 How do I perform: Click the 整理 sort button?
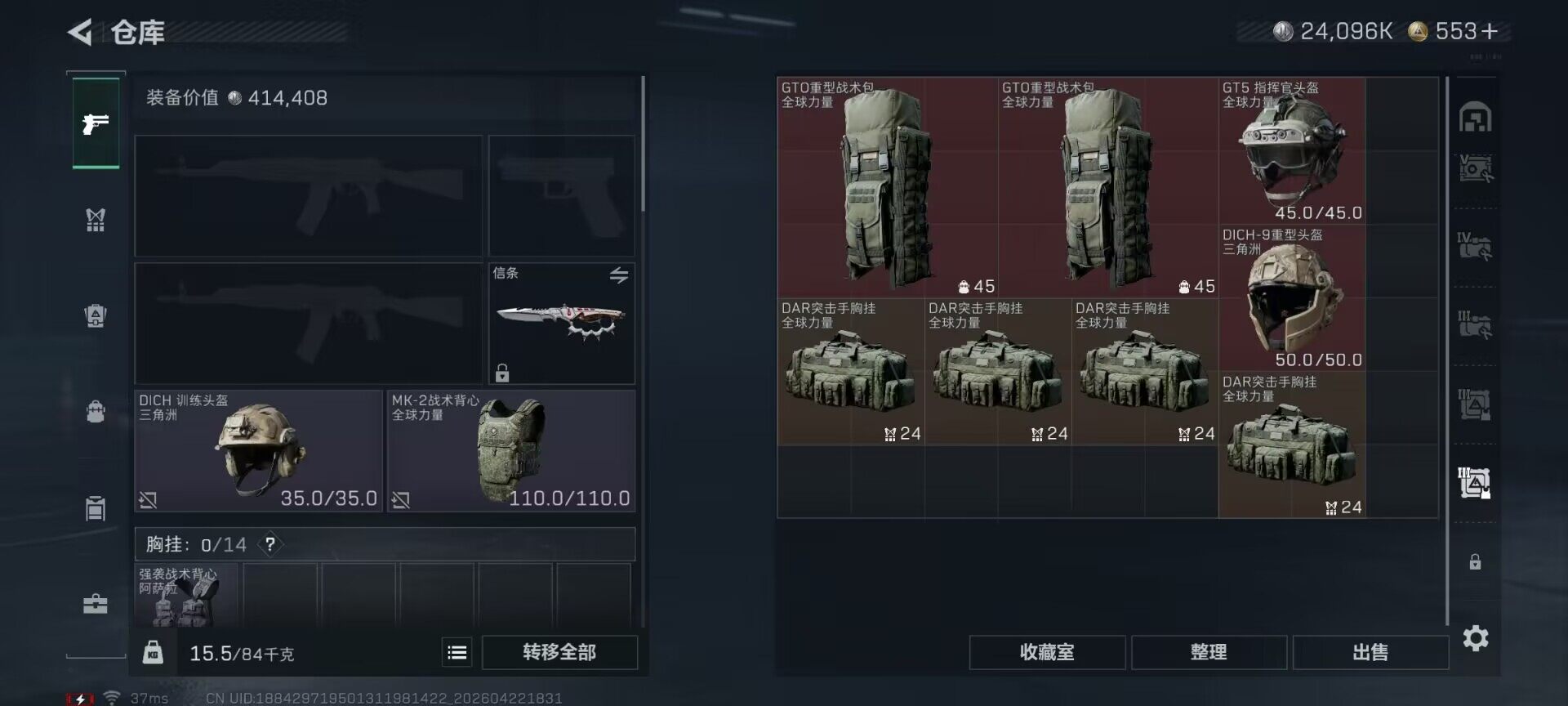click(1209, 652)
